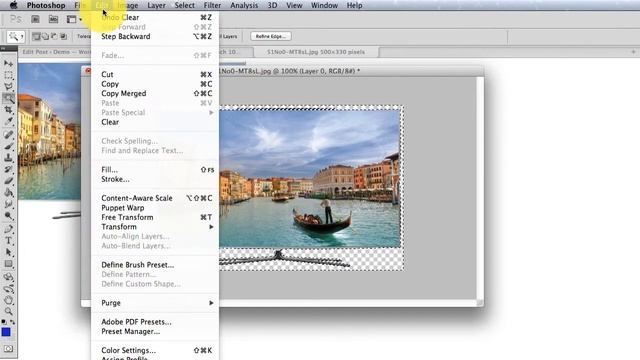
Task: Select the Dodge tool
Action: 9,216
